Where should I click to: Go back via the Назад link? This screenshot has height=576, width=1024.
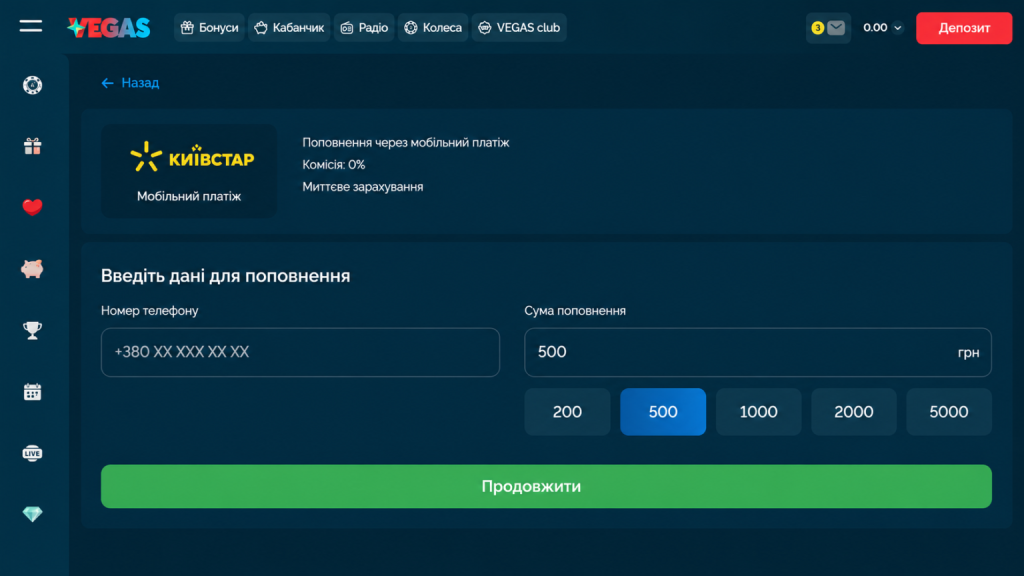click(131, 83)
